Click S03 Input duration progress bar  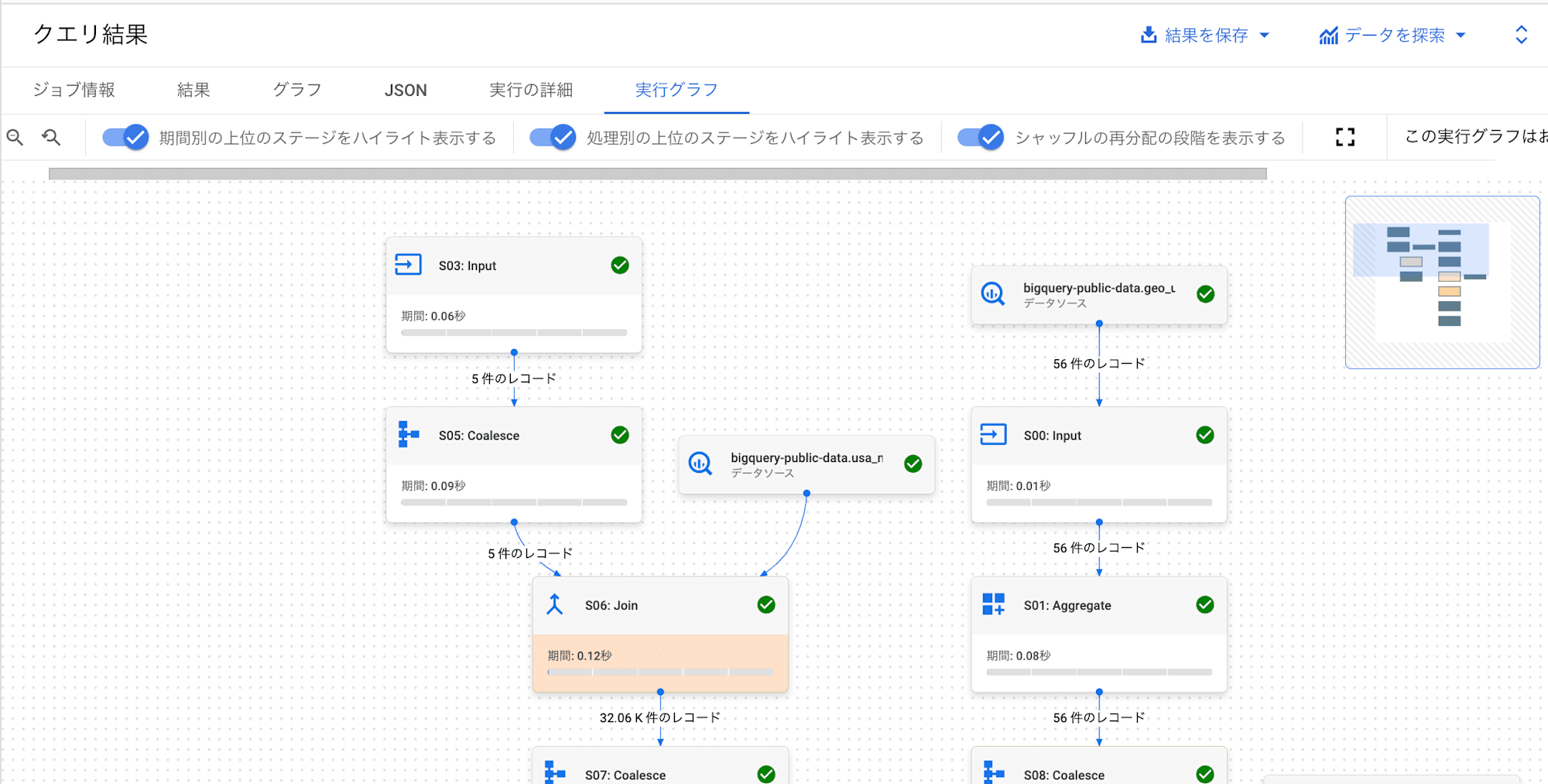click(x=514, y=332)
